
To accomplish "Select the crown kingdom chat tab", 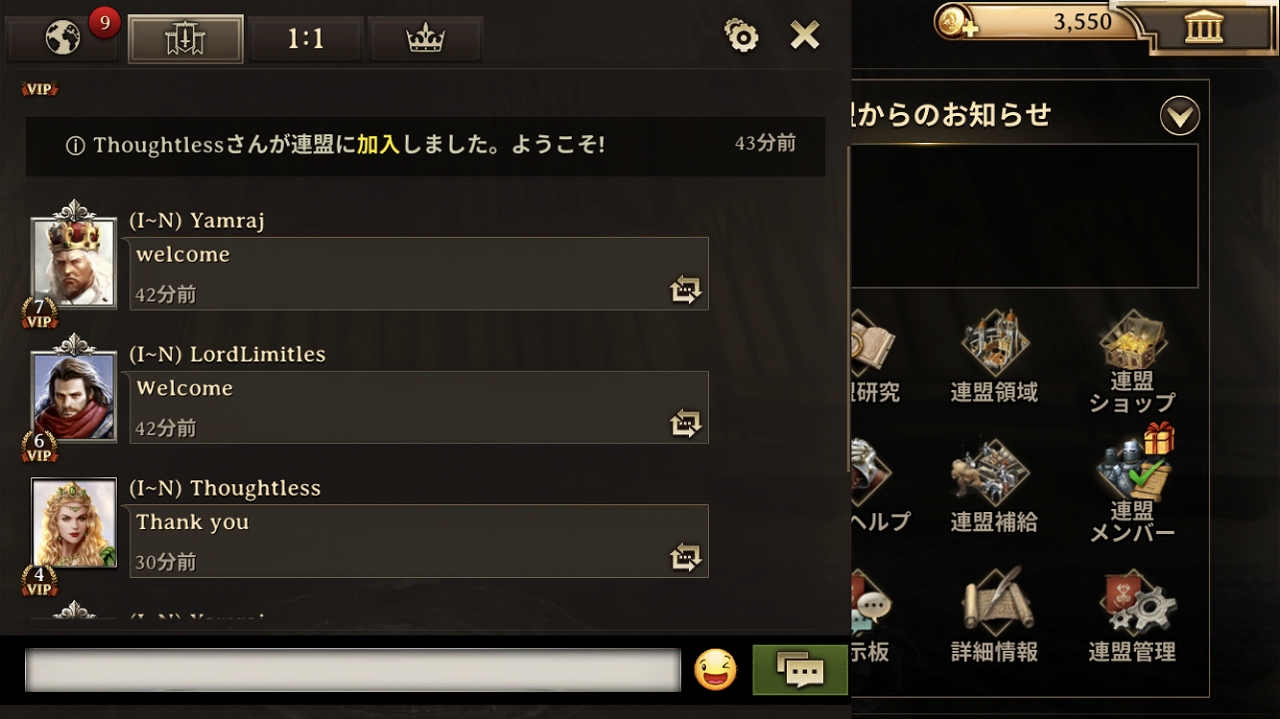I will coord(425,39).
